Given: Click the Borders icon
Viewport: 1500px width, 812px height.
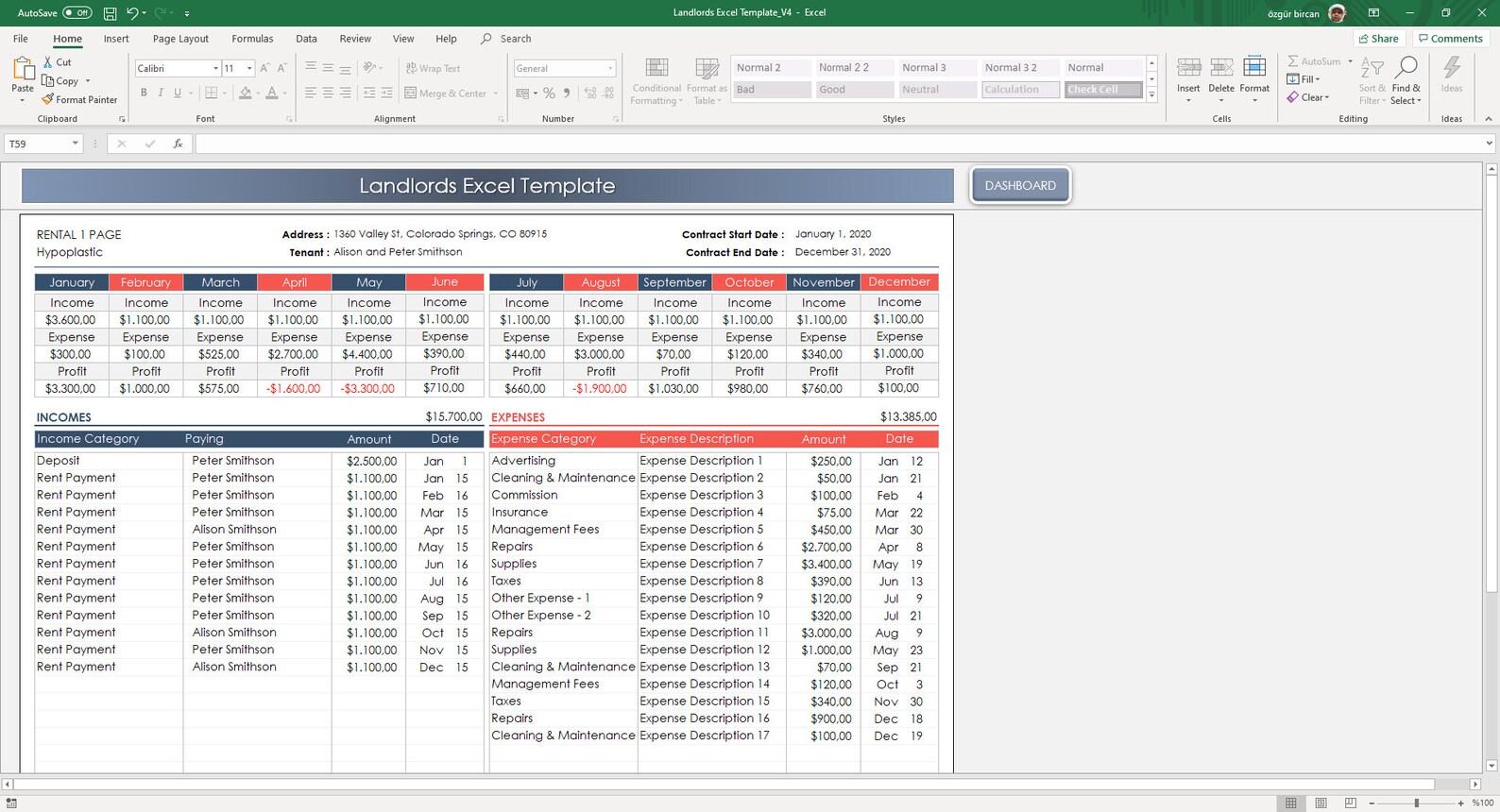Looking at the screenshot, I should coord(212,93).
